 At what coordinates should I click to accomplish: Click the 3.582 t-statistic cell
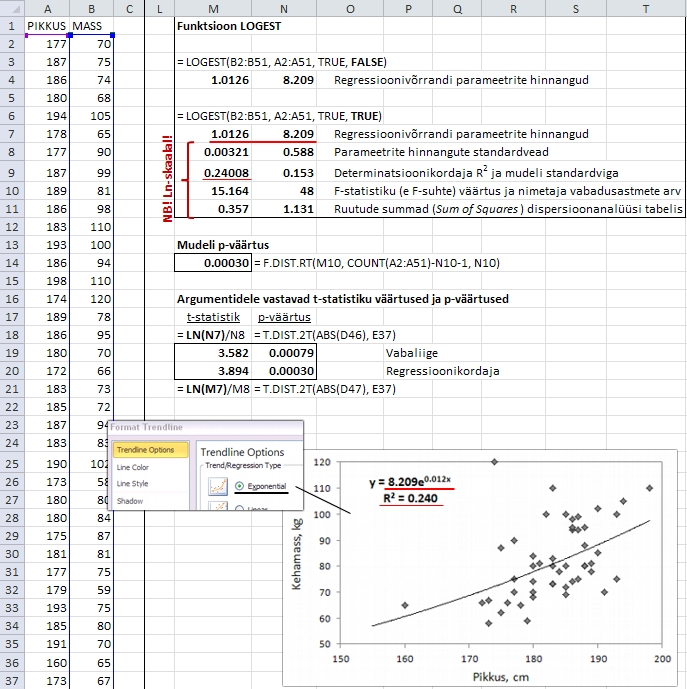point(213,353)
